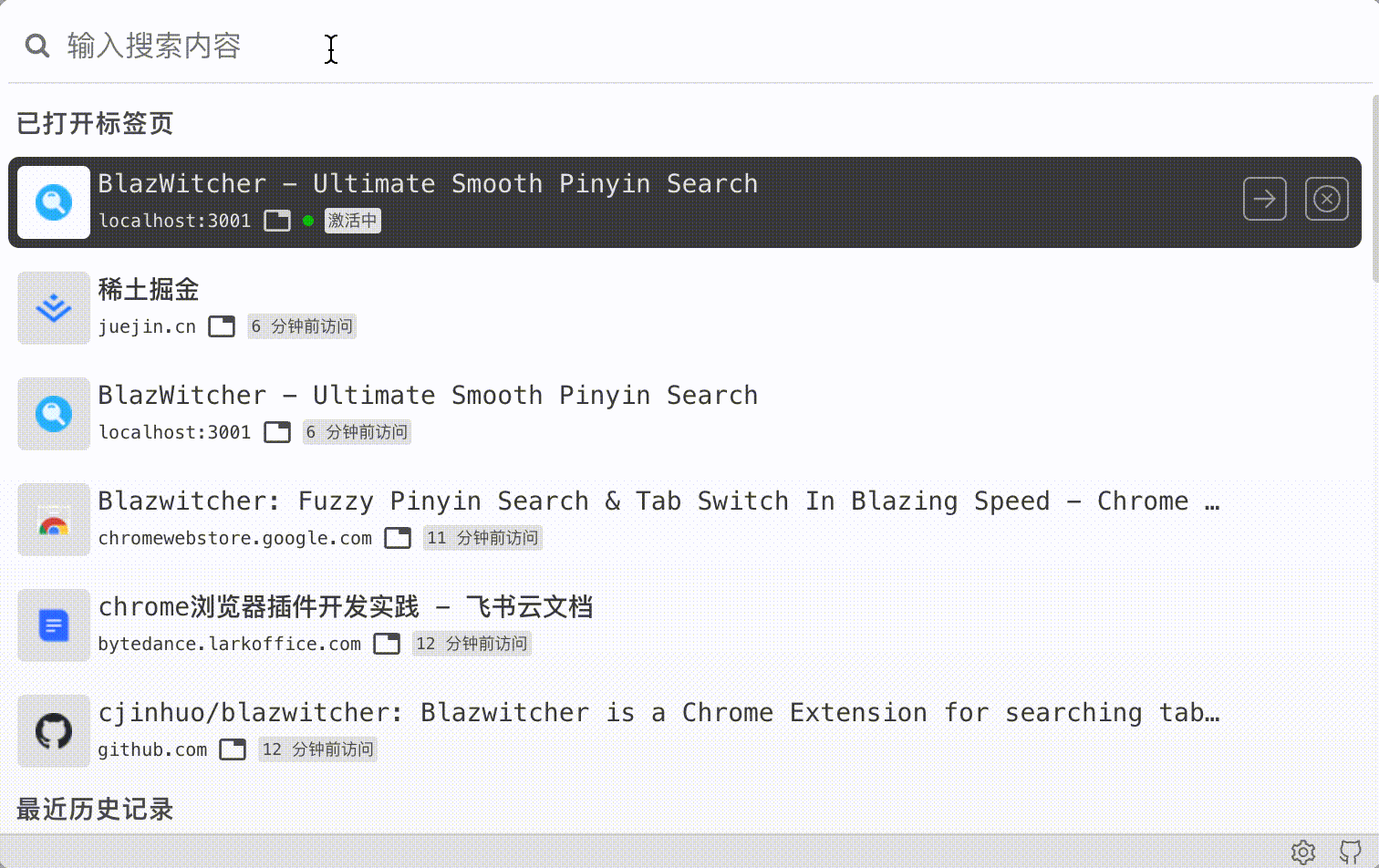This screenshot has height=868, width=1379.
Task: Click window icon beside github.com
Action: 233,749
